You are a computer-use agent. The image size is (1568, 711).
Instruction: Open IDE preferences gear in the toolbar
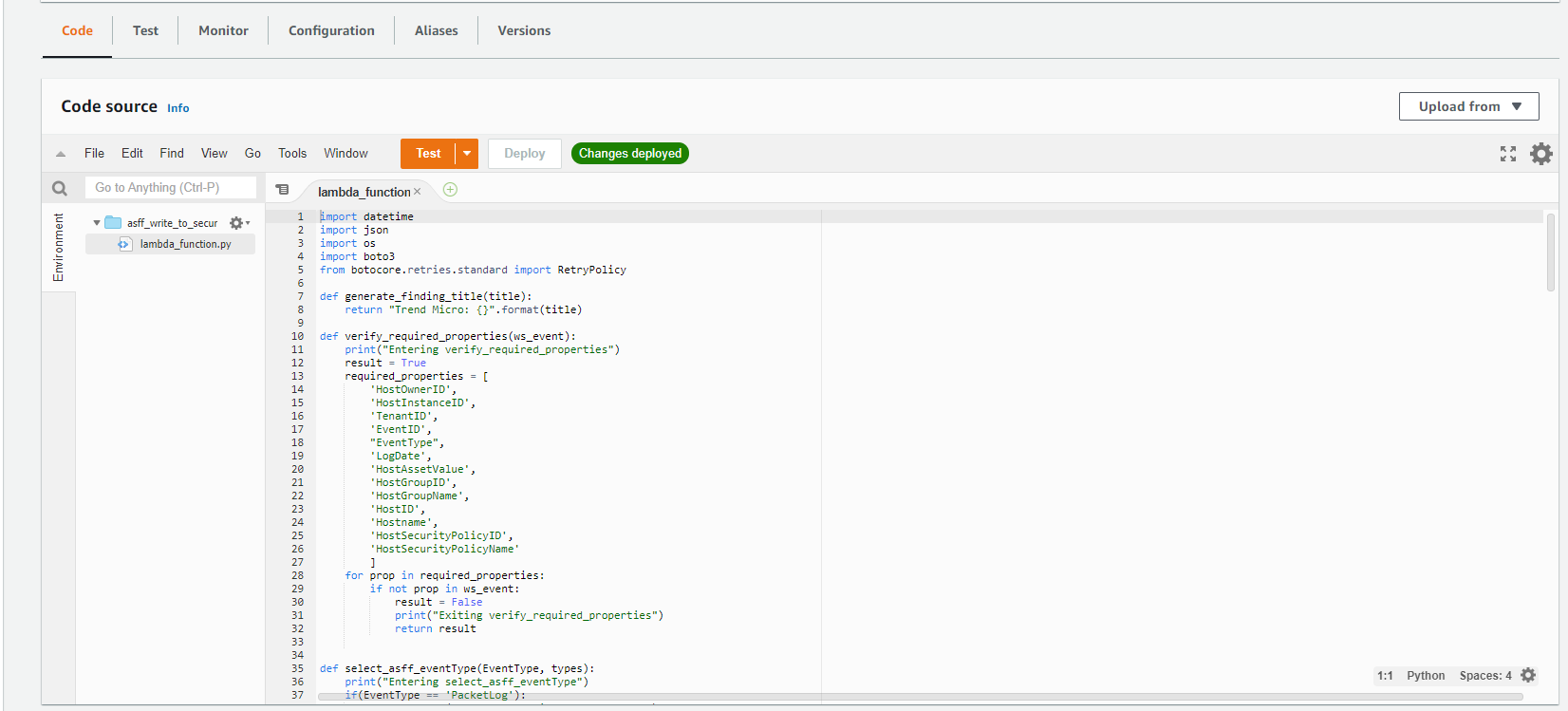pos(1541,154)
